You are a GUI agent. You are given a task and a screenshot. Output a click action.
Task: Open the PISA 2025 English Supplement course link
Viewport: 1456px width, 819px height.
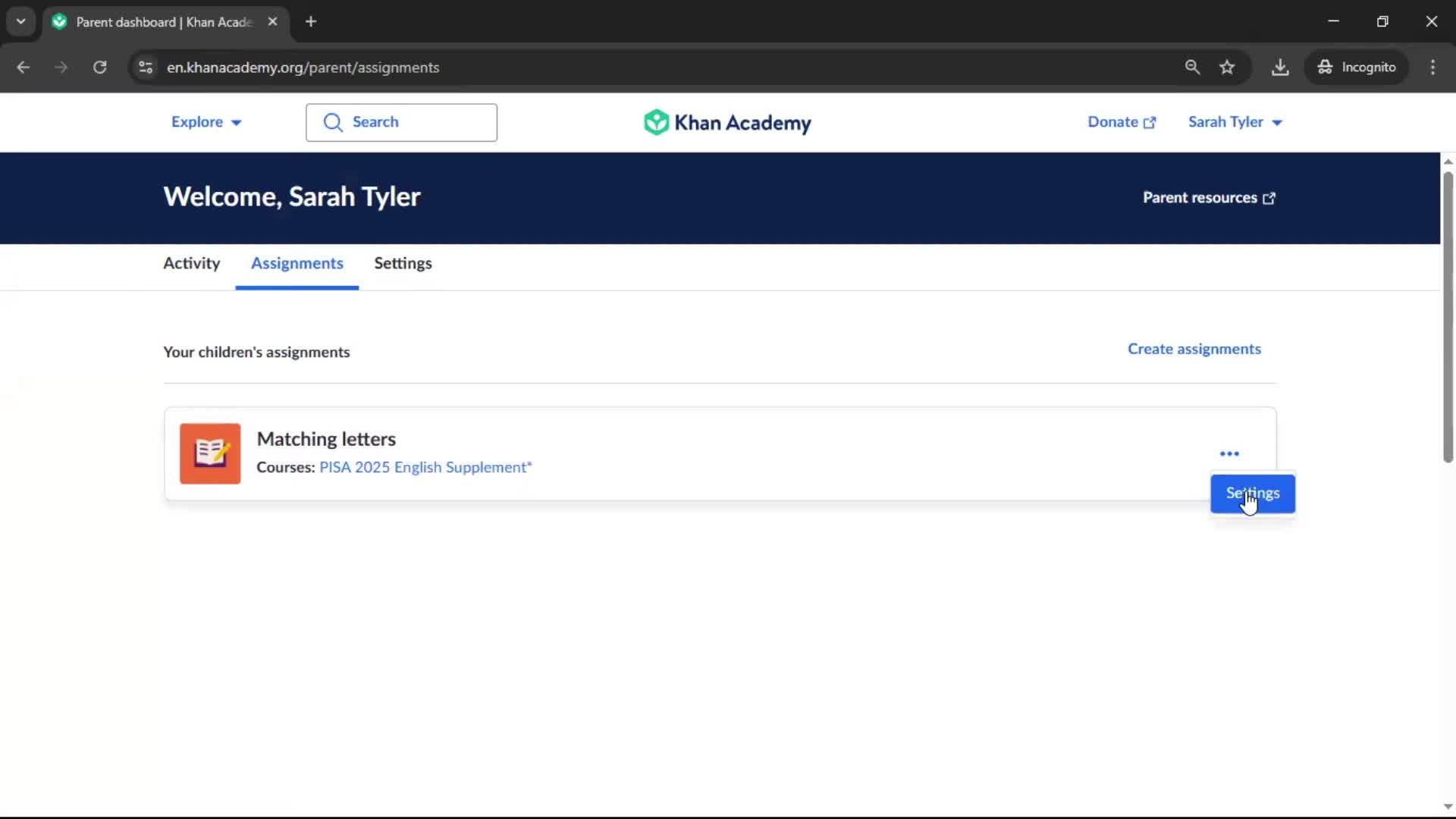click(425, 467)
